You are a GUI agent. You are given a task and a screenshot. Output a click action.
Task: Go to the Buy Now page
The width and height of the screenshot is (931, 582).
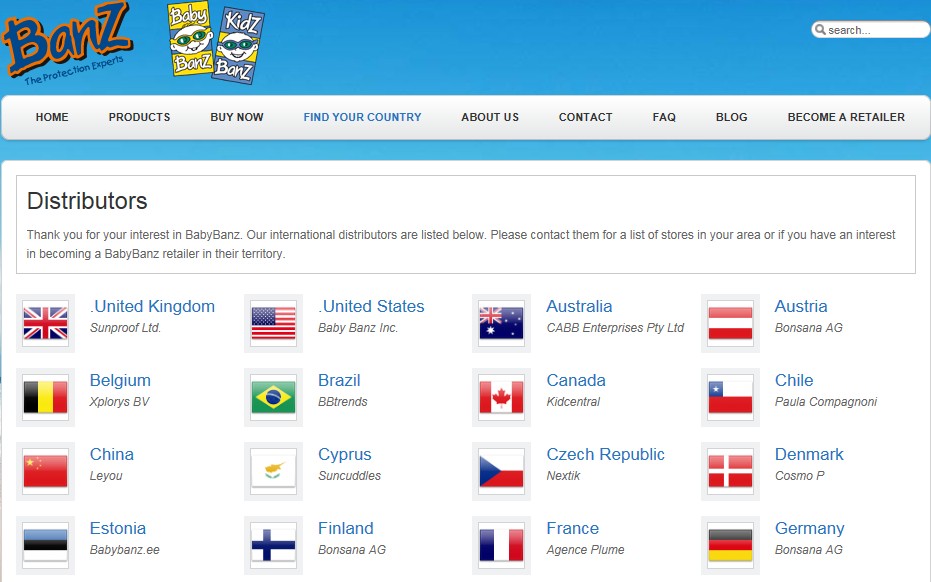(x=237, y=117)
